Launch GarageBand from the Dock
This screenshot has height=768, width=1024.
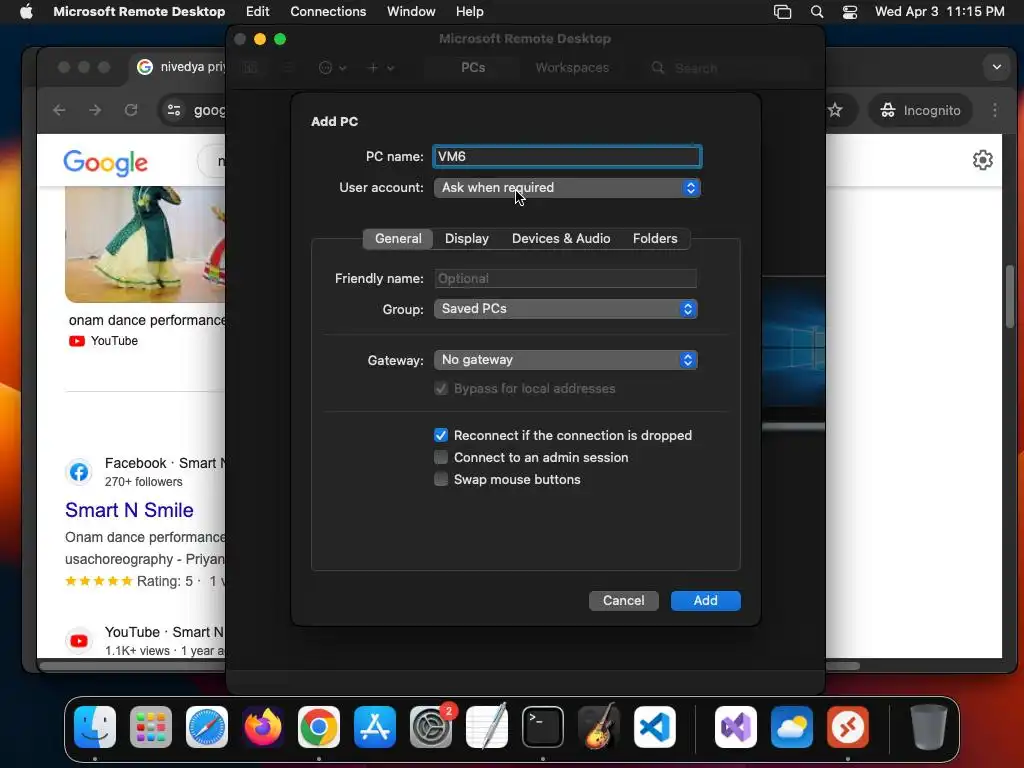[x=599, y=727]
